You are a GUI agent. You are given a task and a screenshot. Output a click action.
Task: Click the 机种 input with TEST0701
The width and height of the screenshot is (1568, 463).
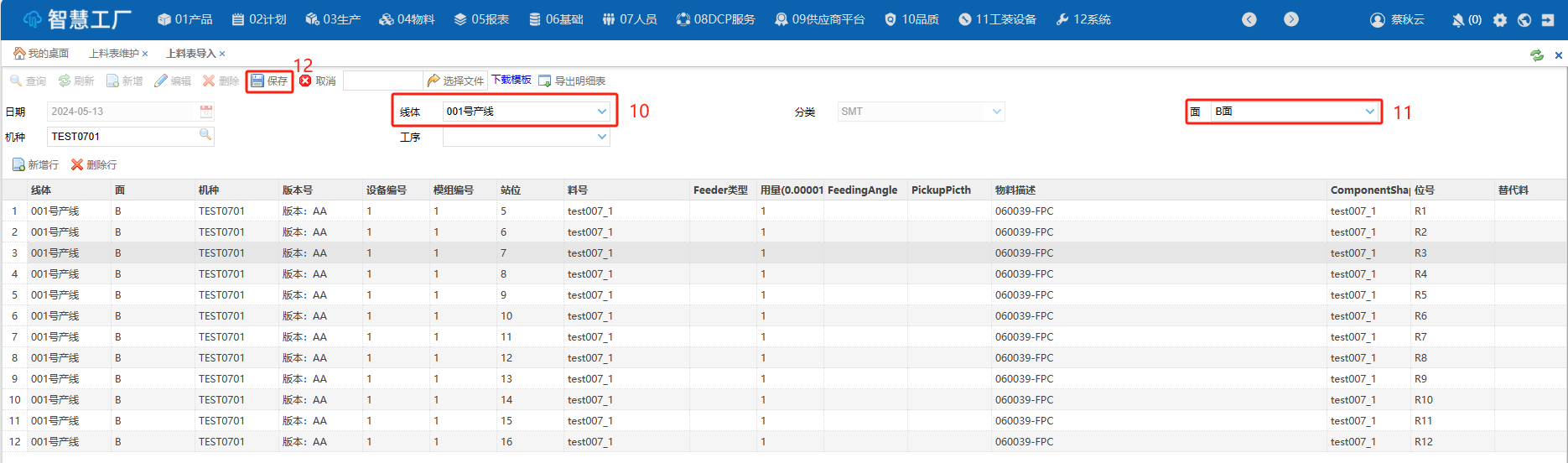(122, 136)
